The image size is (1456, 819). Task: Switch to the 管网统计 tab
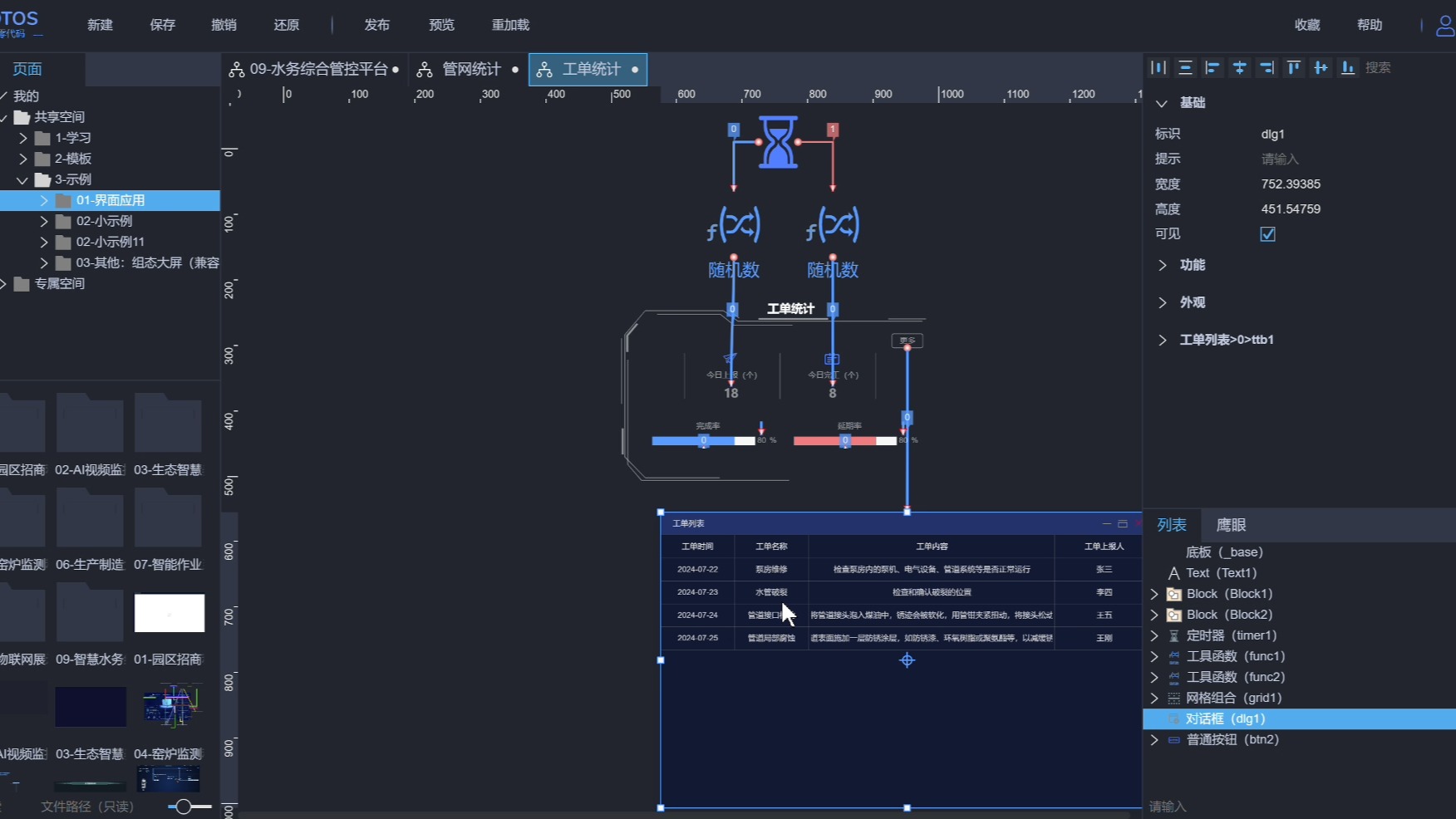tap(468, 70)
